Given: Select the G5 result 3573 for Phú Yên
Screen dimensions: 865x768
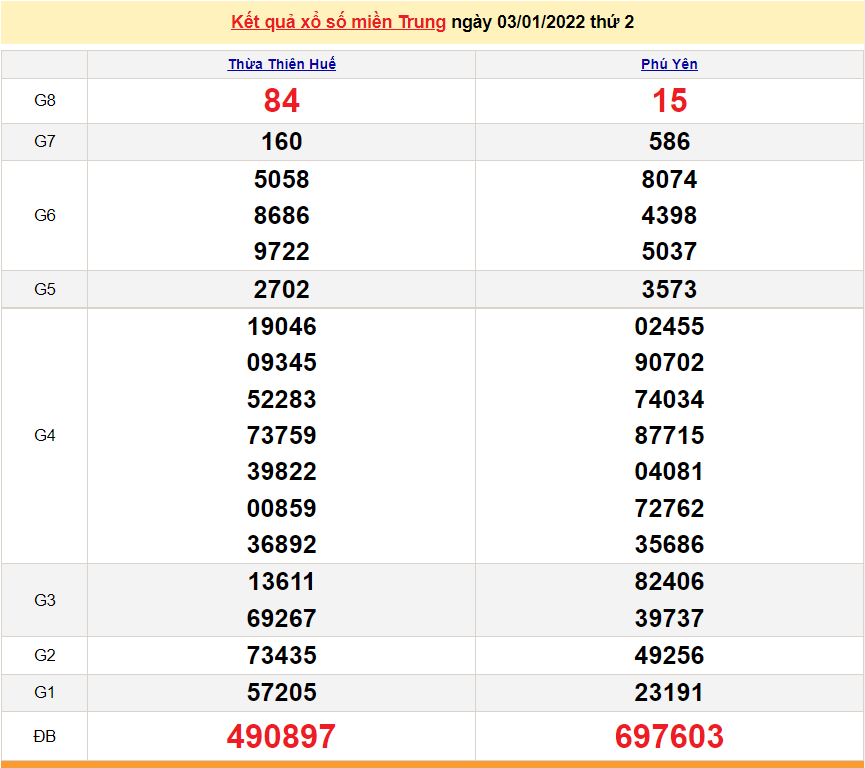Looking at the screenshot, I should click(671, 289).
